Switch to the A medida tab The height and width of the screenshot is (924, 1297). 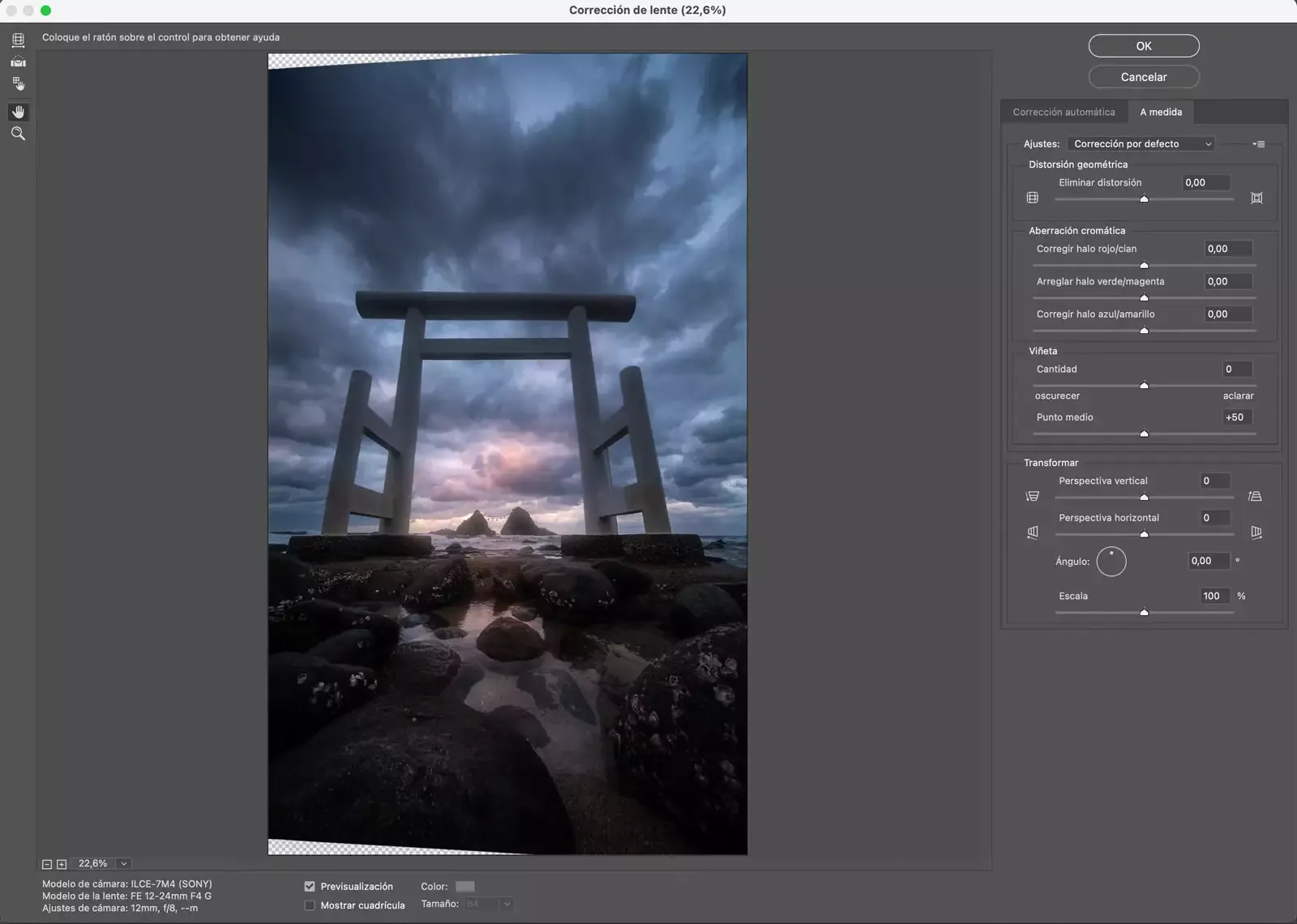tap(1161, 112)
